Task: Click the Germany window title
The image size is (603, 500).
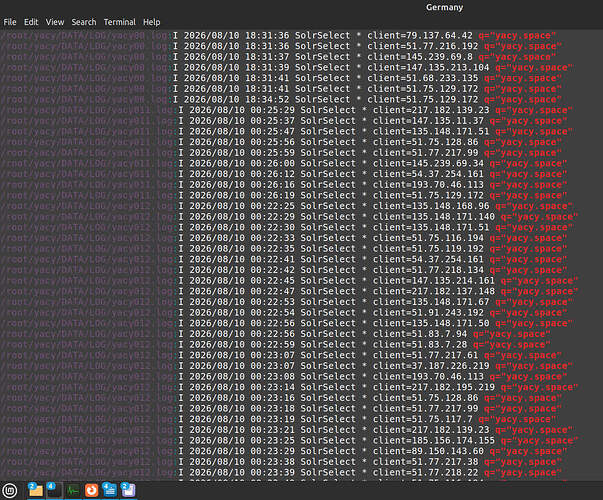Action: coord(444,7)
